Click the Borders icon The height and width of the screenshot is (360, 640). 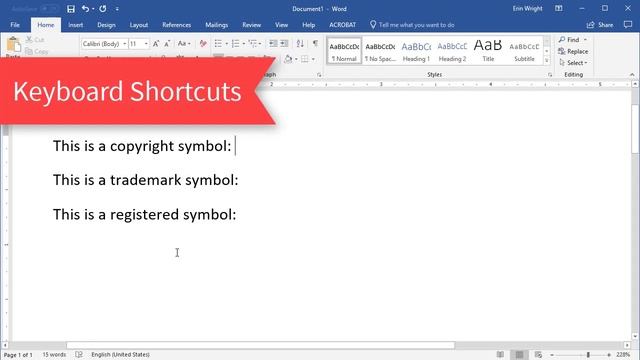click(x=304, y=59)
